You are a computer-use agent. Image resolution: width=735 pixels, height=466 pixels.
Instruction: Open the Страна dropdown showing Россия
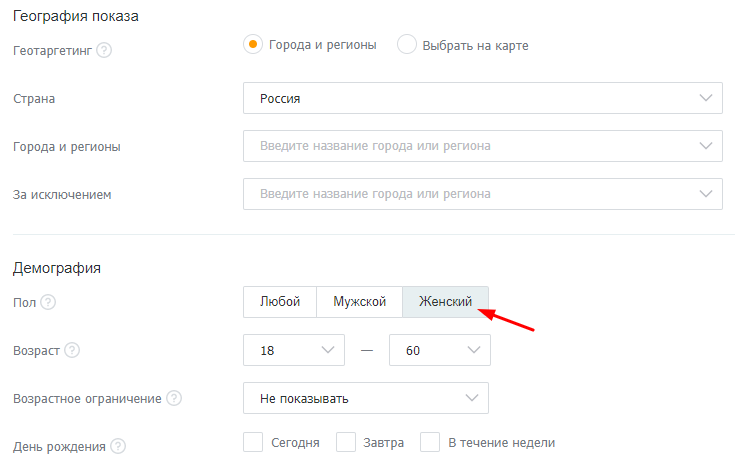(482, 98)
